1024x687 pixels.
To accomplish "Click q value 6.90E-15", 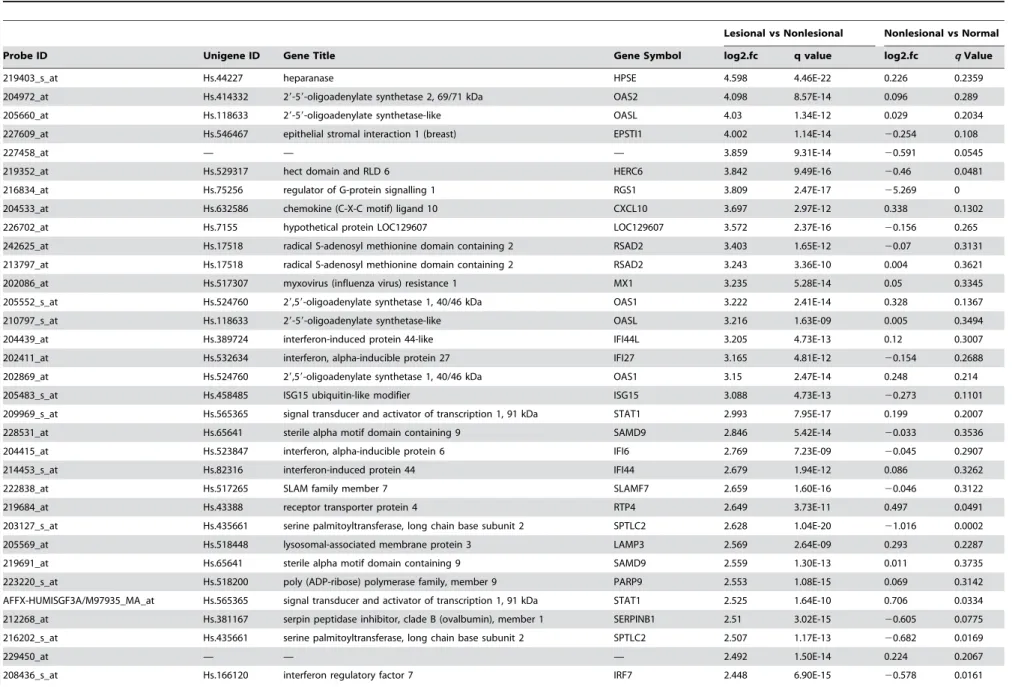I will point(812,676).
